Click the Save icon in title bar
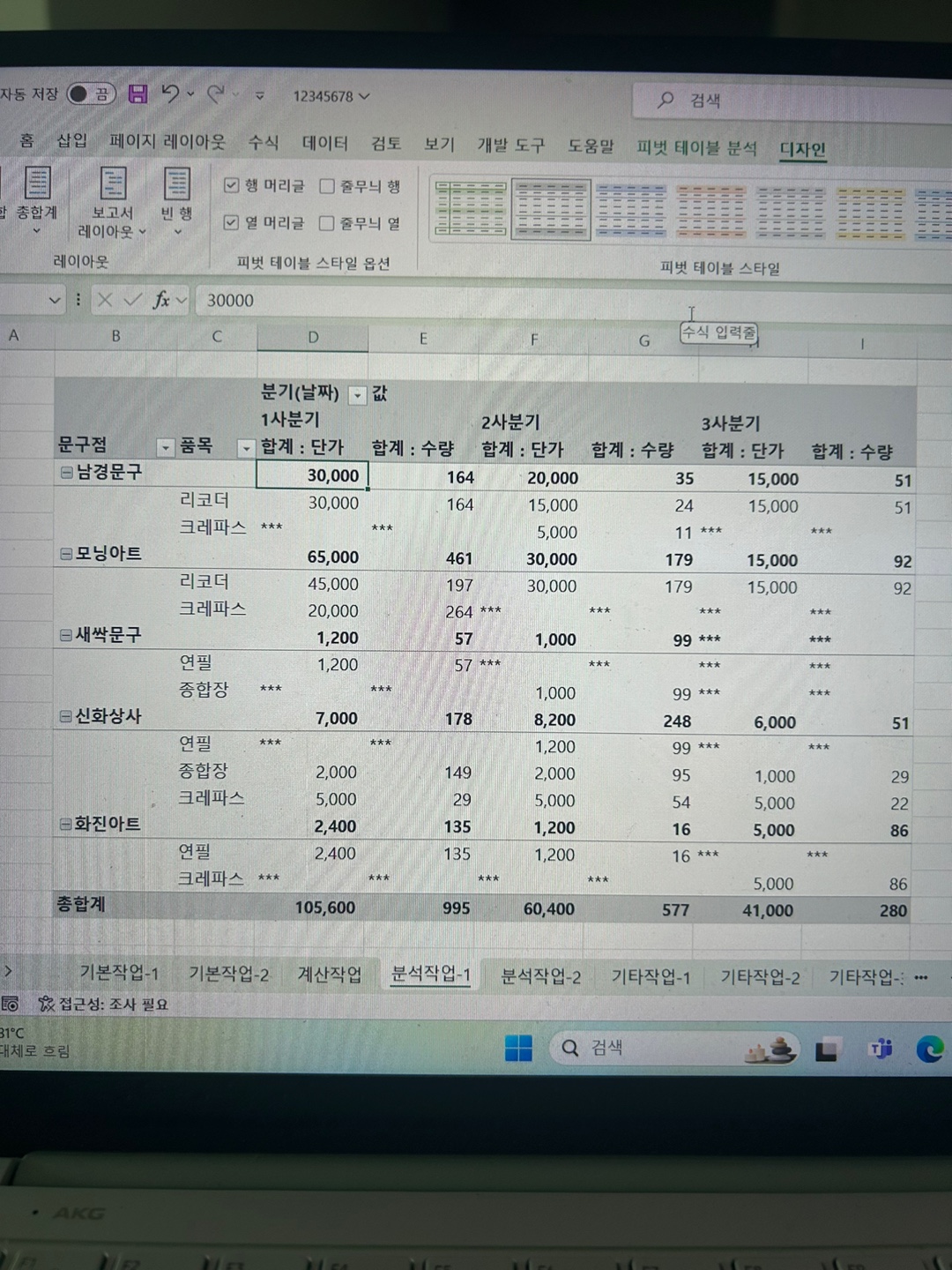This screenshot has width=952, height=1270. (x=138, y=93)
